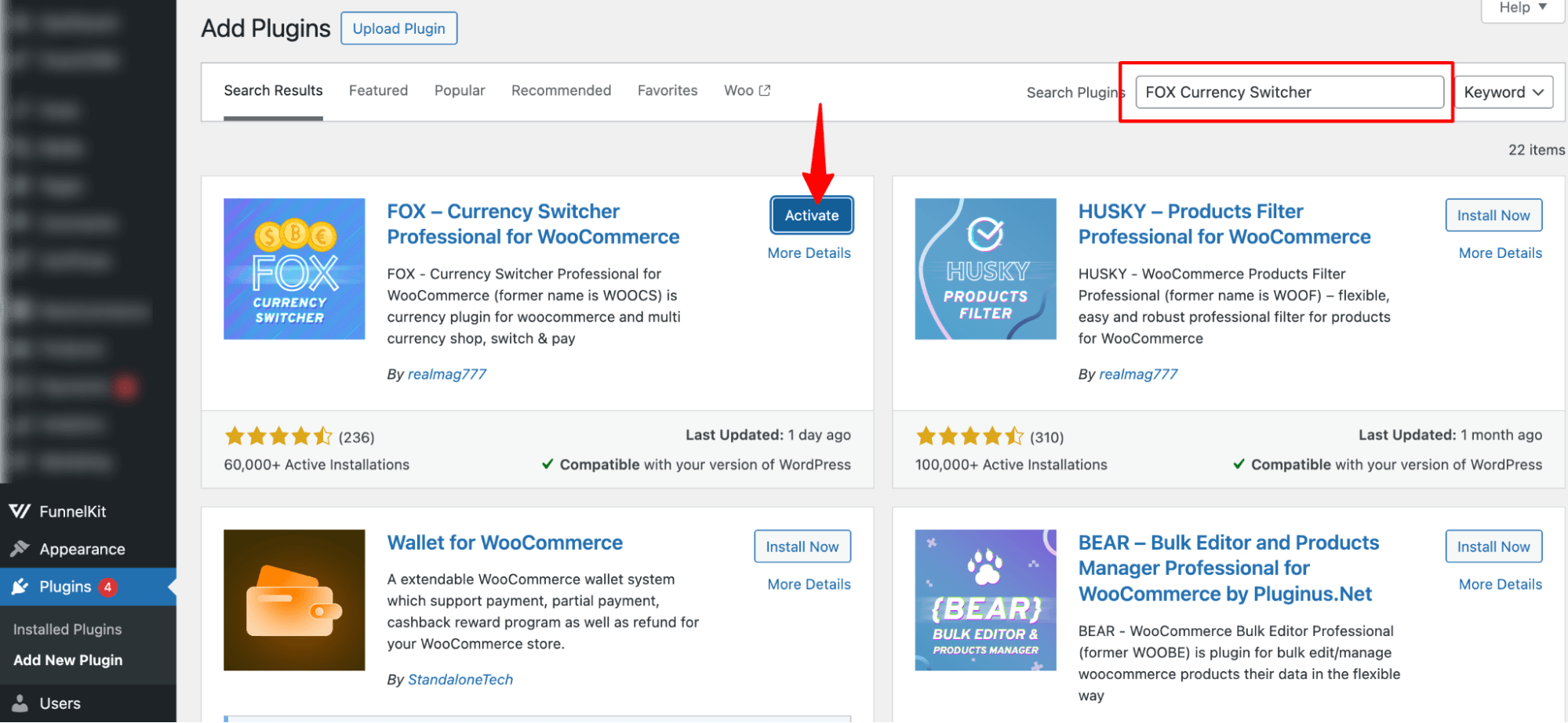The height and width of the screenshot is (723, 1568).
Task: Open BEAR Bulk Editor plugin thumbnail
Action: pos(985,600)
